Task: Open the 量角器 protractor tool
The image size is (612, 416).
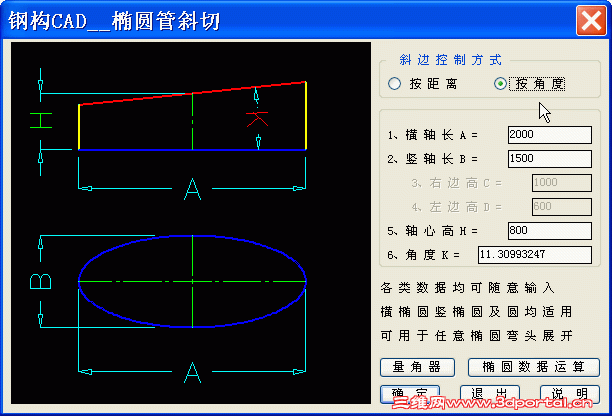Action: [x=417, y=367]
